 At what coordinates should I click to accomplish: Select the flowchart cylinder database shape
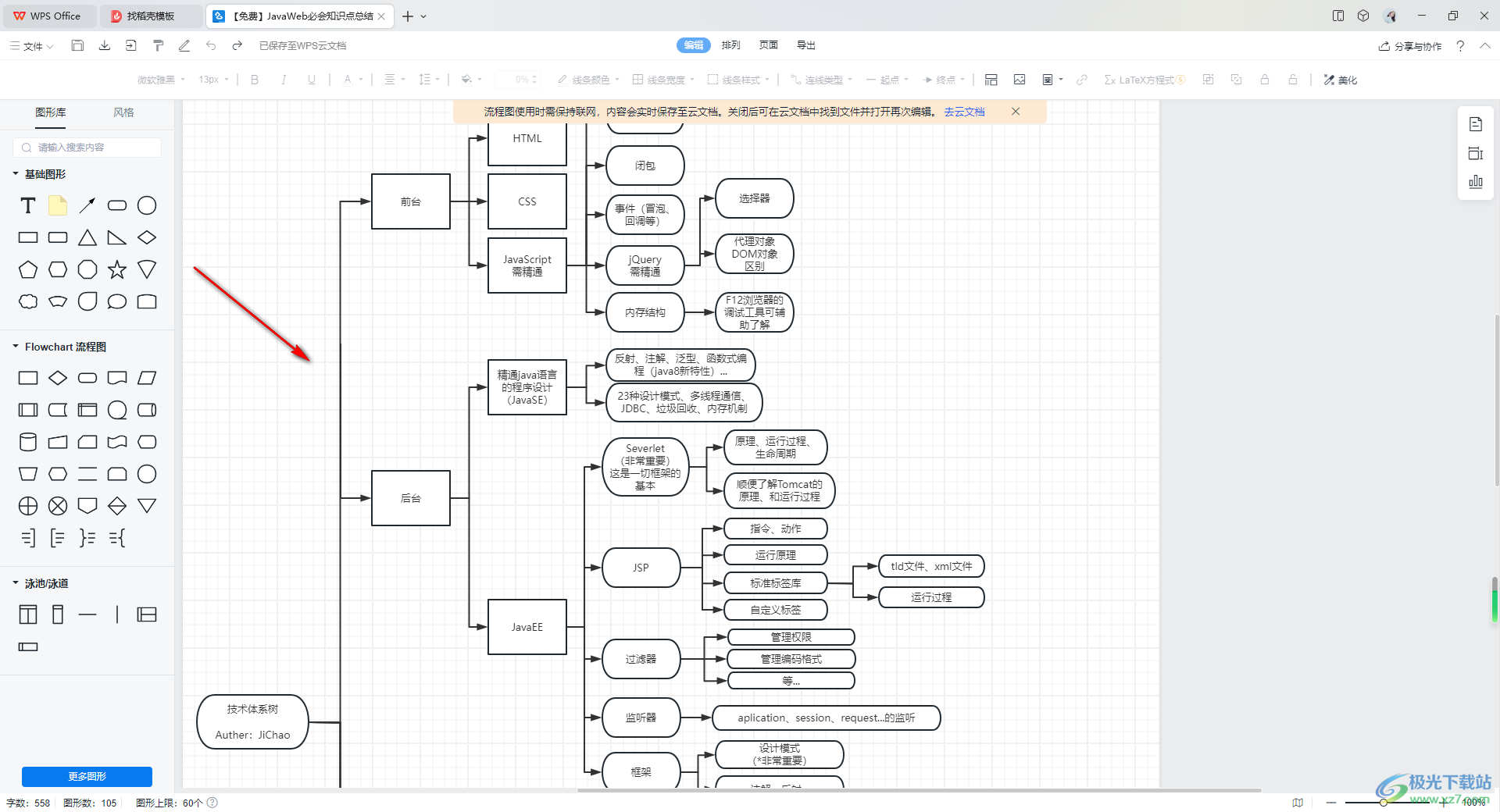click(x=28, y=442)
